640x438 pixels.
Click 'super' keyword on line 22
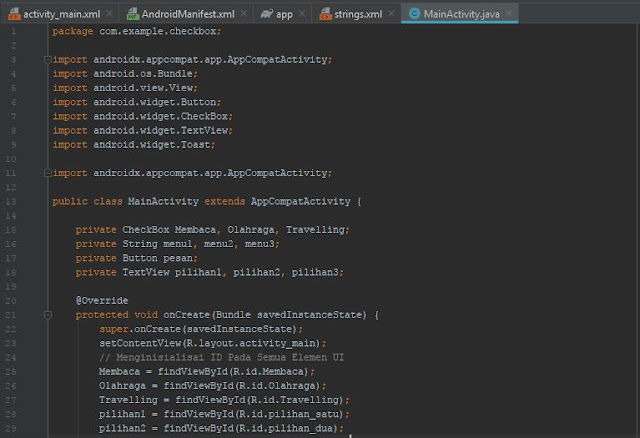click(x=114, y=329)
